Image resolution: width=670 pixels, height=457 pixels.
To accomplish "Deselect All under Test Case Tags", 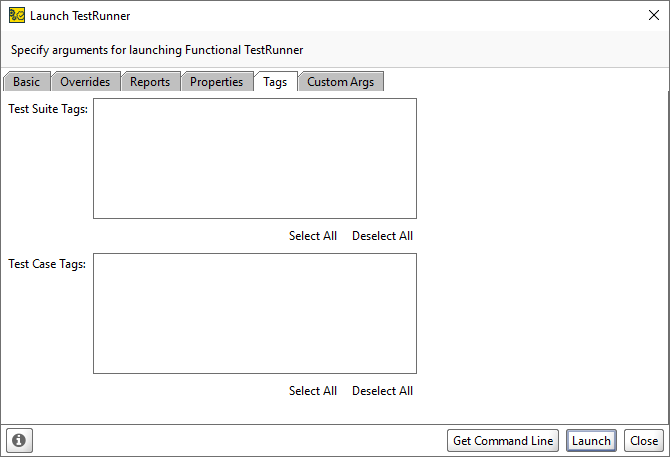I will click(x=382, y=391).
